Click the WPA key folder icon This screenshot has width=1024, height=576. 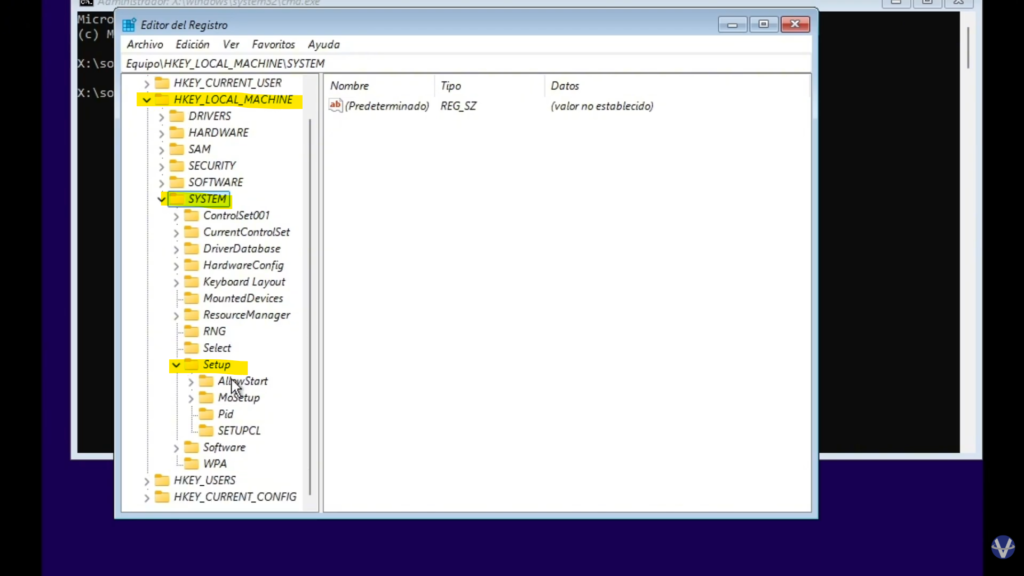tap(192, 464)
